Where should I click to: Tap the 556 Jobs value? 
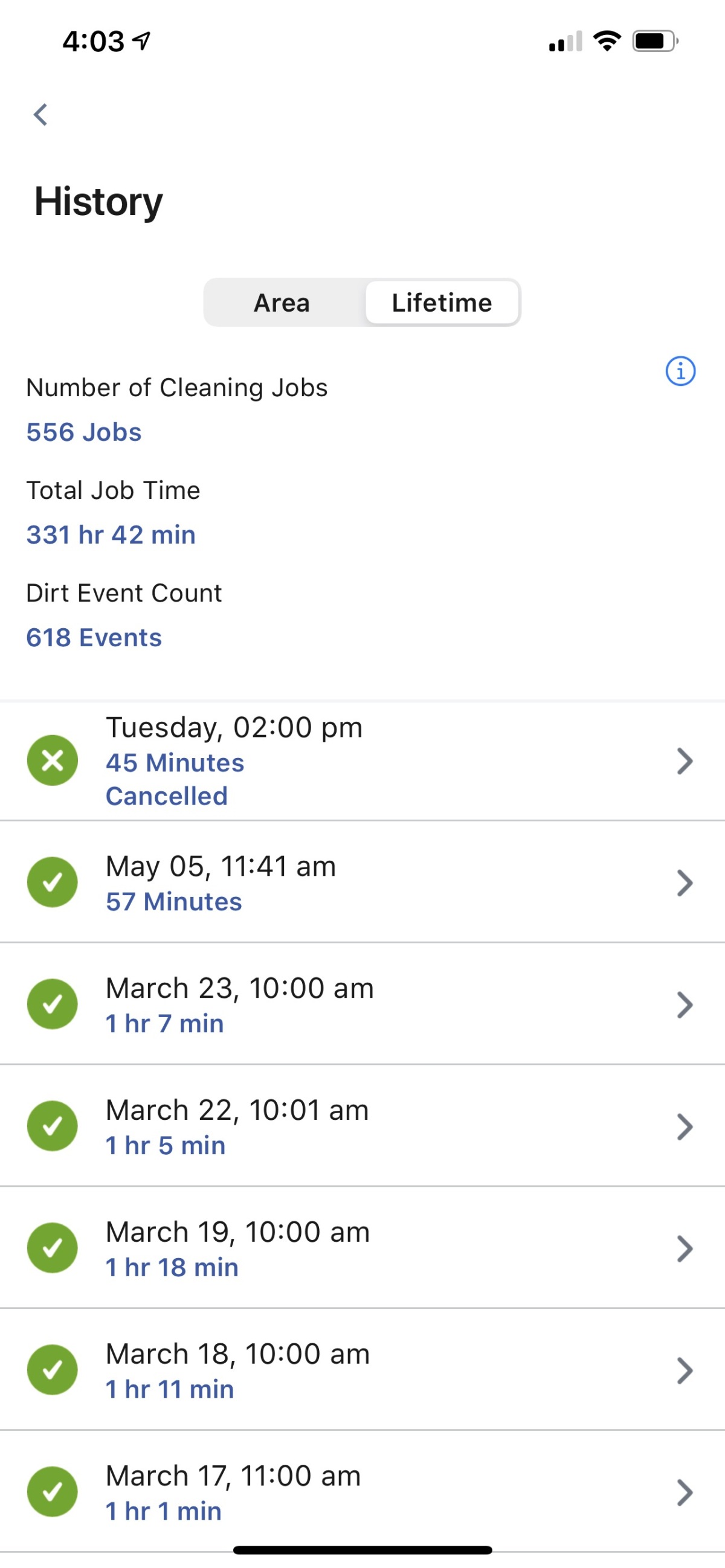click(84, 432)
